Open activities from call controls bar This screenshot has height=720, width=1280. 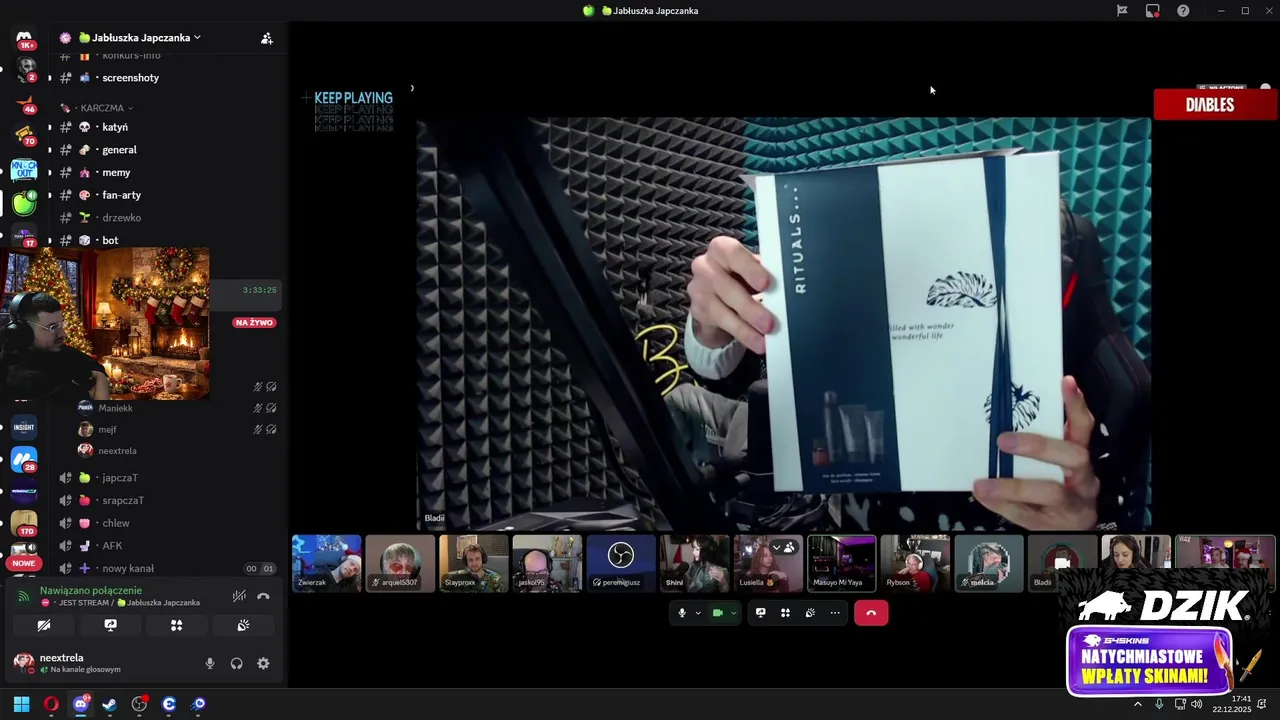point(785,613)
